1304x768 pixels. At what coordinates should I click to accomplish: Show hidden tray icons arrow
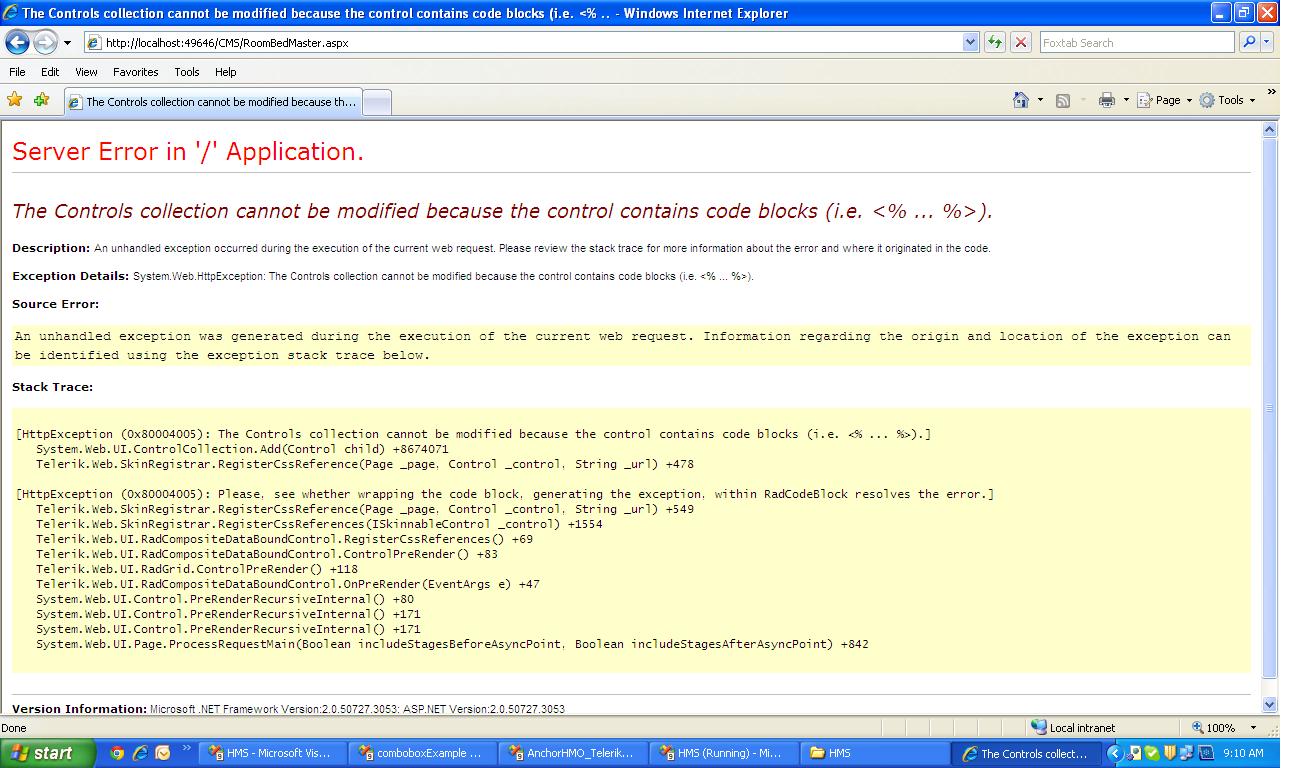1114,754
